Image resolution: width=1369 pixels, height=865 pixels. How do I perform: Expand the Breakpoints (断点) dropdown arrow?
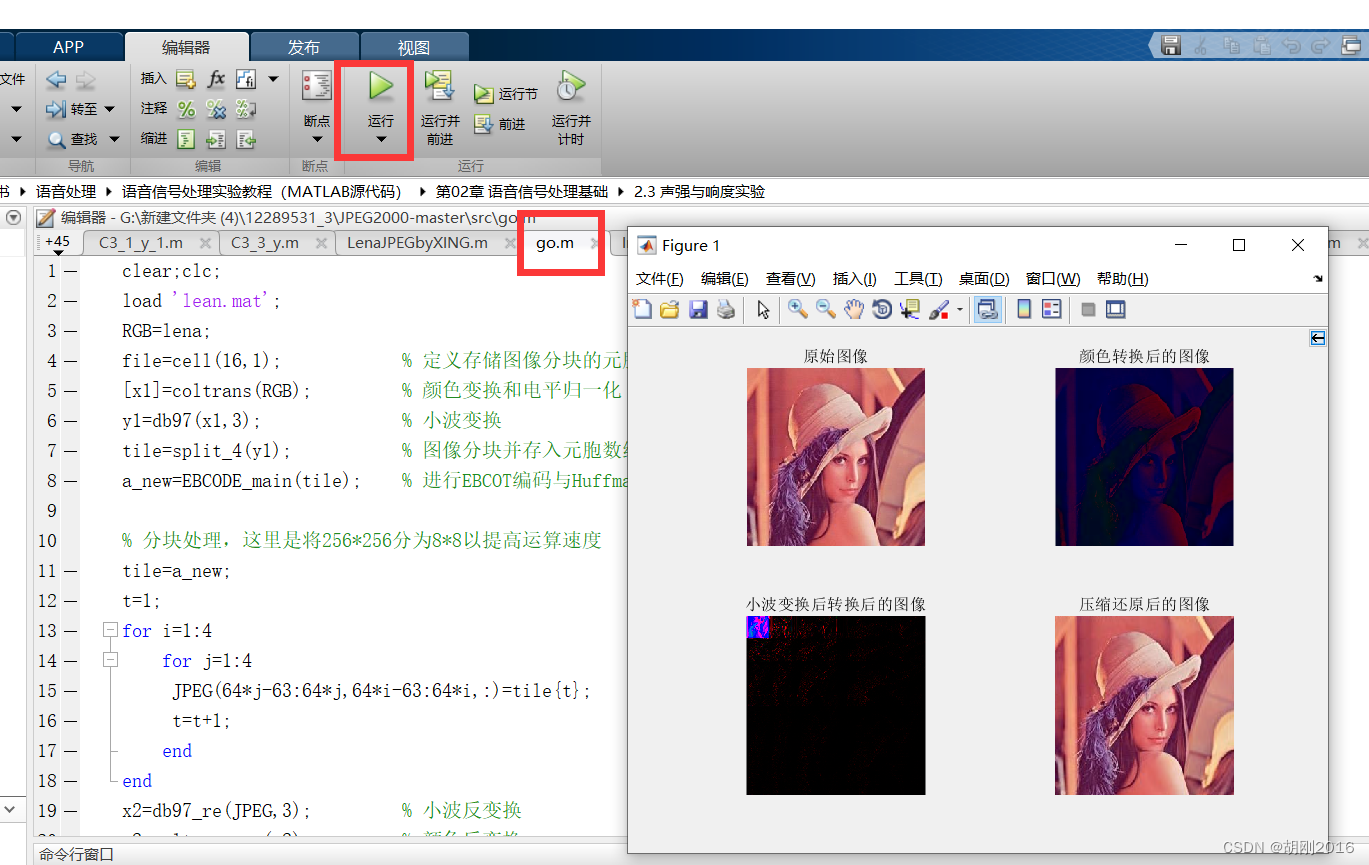(317, 140)
